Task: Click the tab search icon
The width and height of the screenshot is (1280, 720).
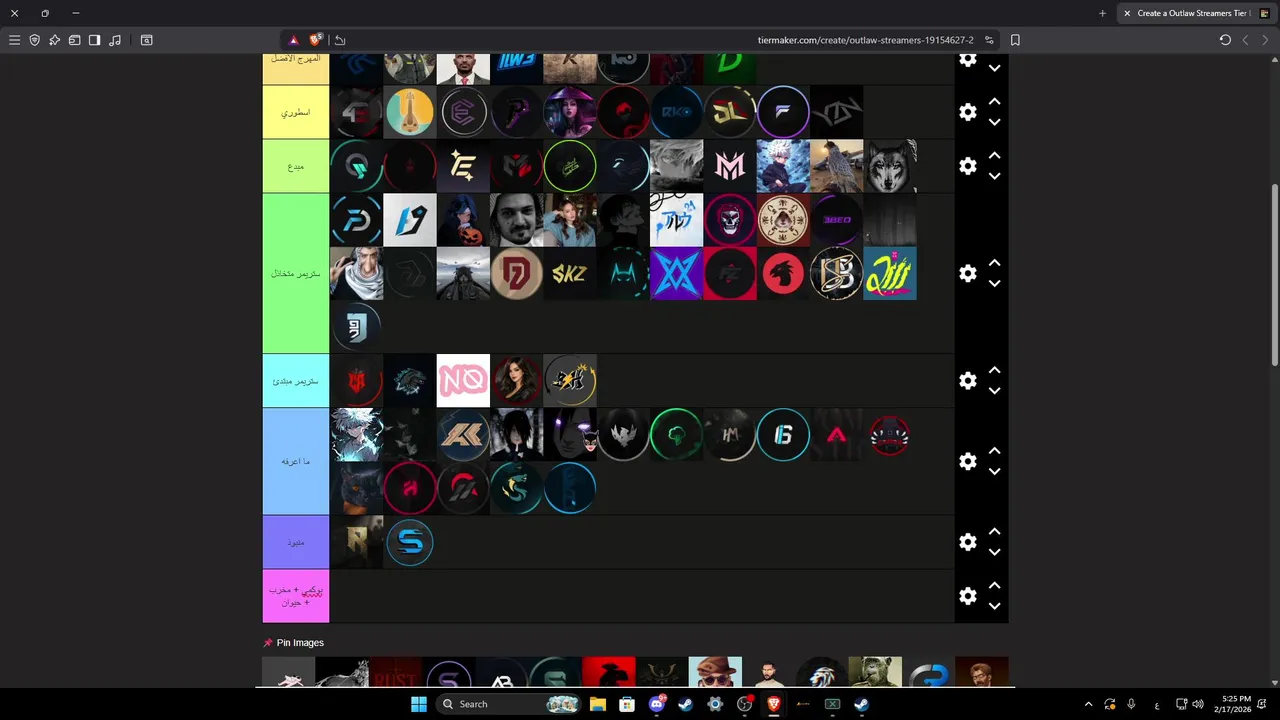Action: point(146,40)
